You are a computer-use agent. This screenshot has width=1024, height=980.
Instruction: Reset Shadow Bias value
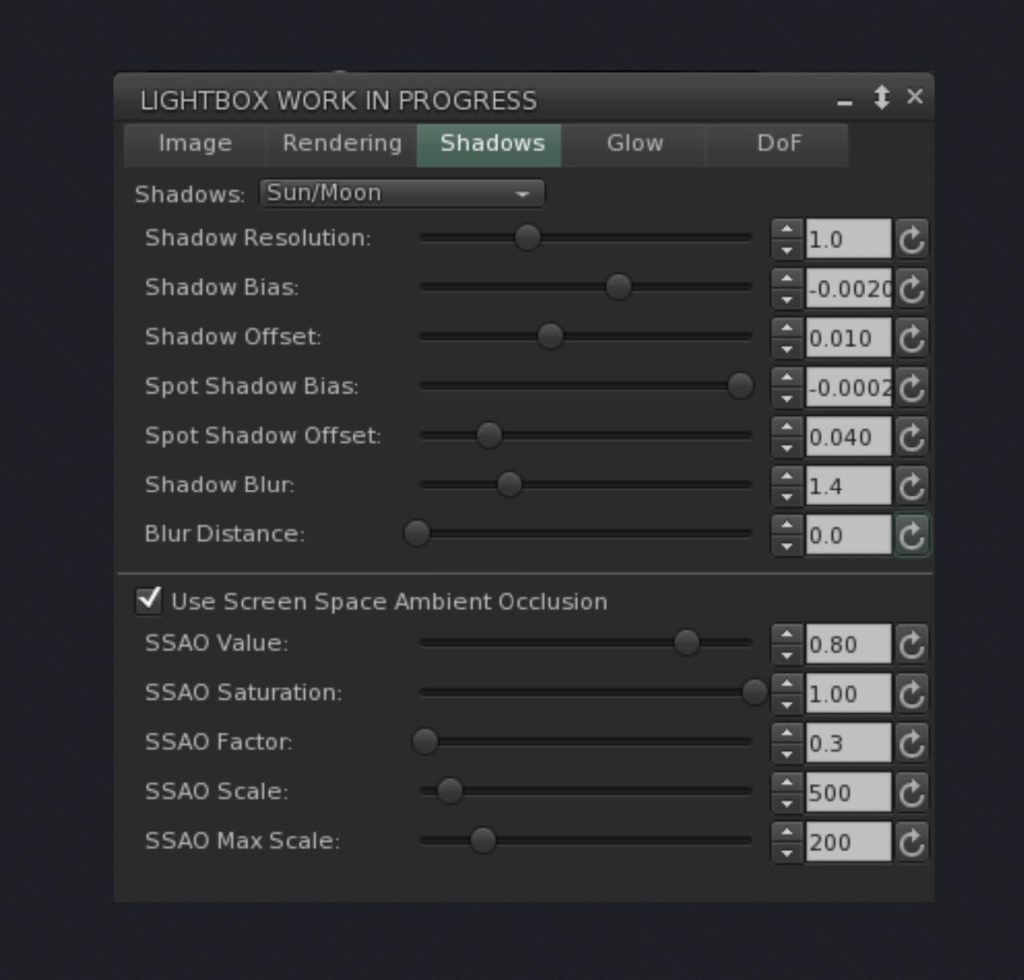point(911,289)
